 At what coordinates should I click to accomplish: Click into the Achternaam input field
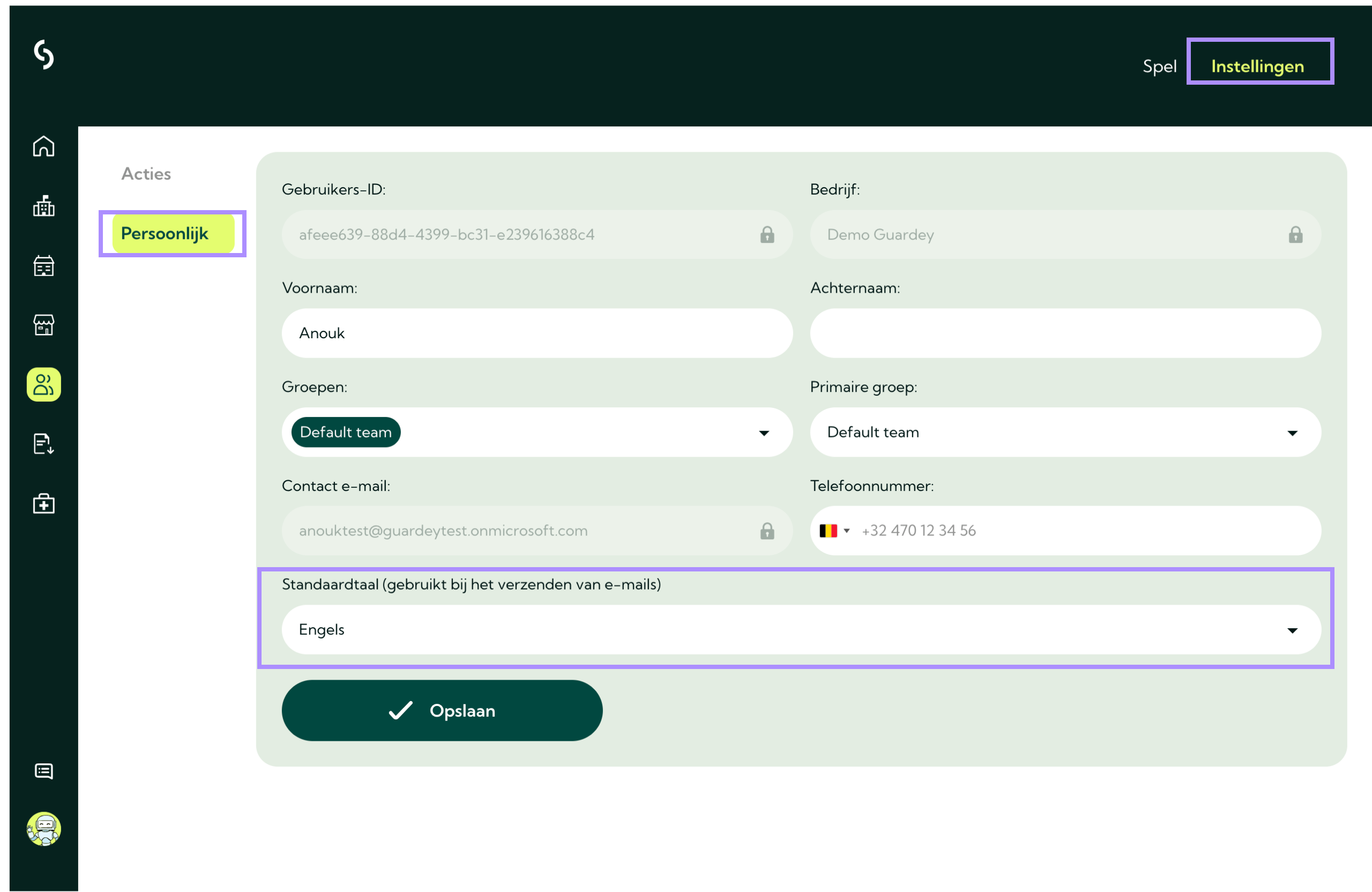[x=1065, y=333]
